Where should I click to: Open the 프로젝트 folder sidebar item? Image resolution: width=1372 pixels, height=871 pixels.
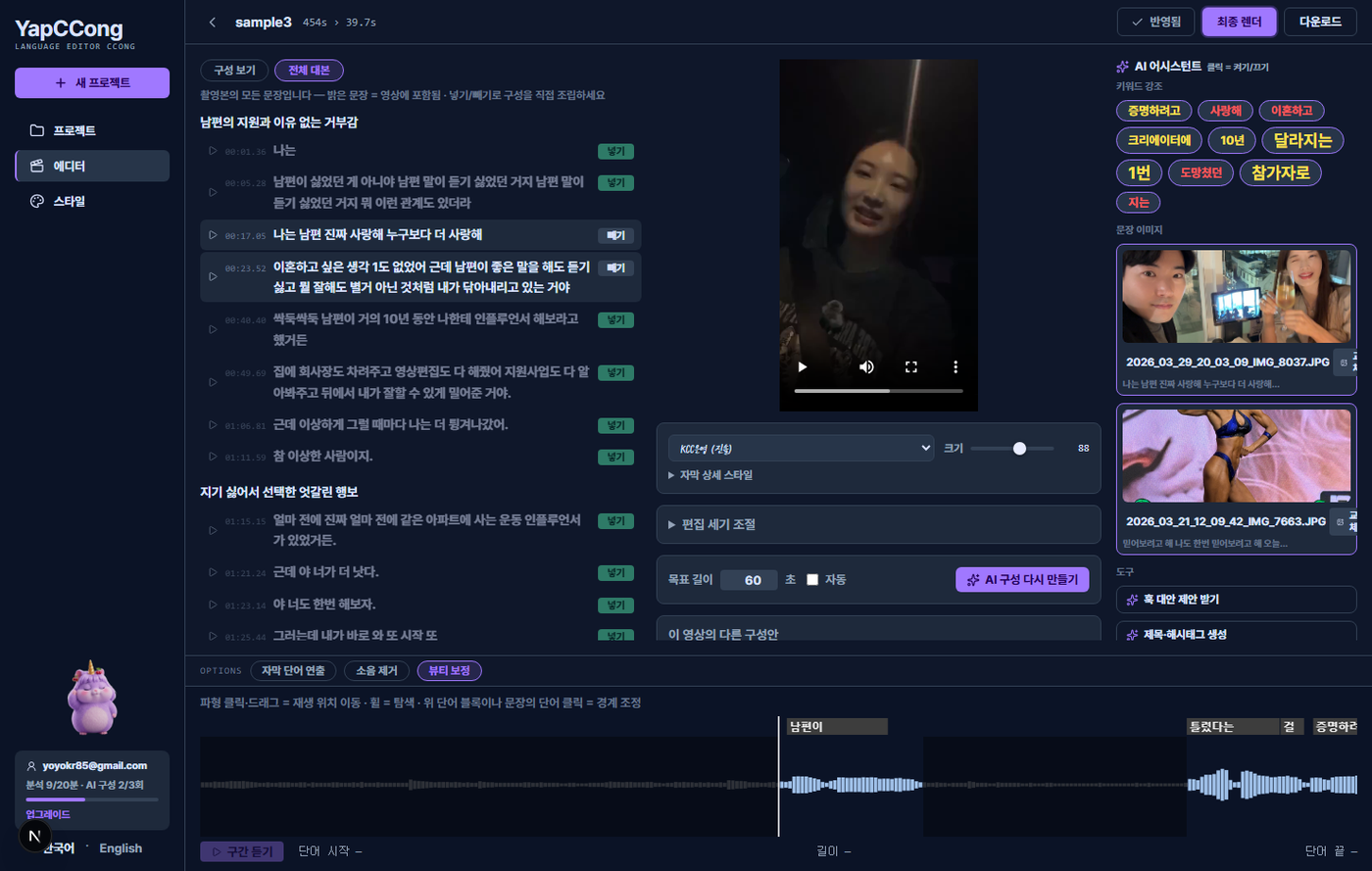(x=92, y=130)
